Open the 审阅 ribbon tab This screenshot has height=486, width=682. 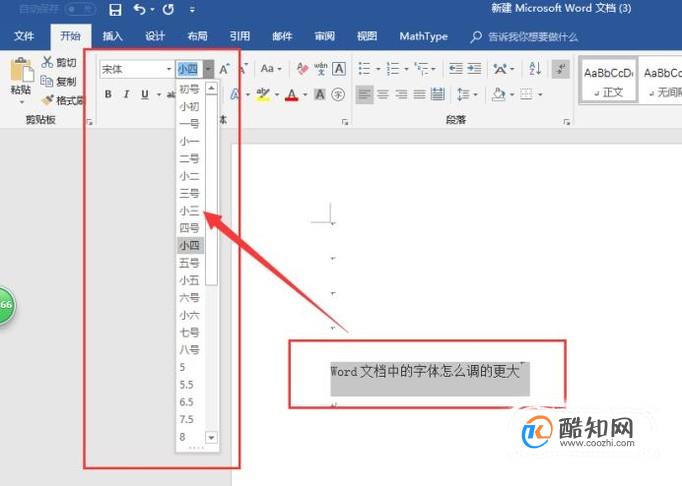pyautogui.click(x=324, y=36)
